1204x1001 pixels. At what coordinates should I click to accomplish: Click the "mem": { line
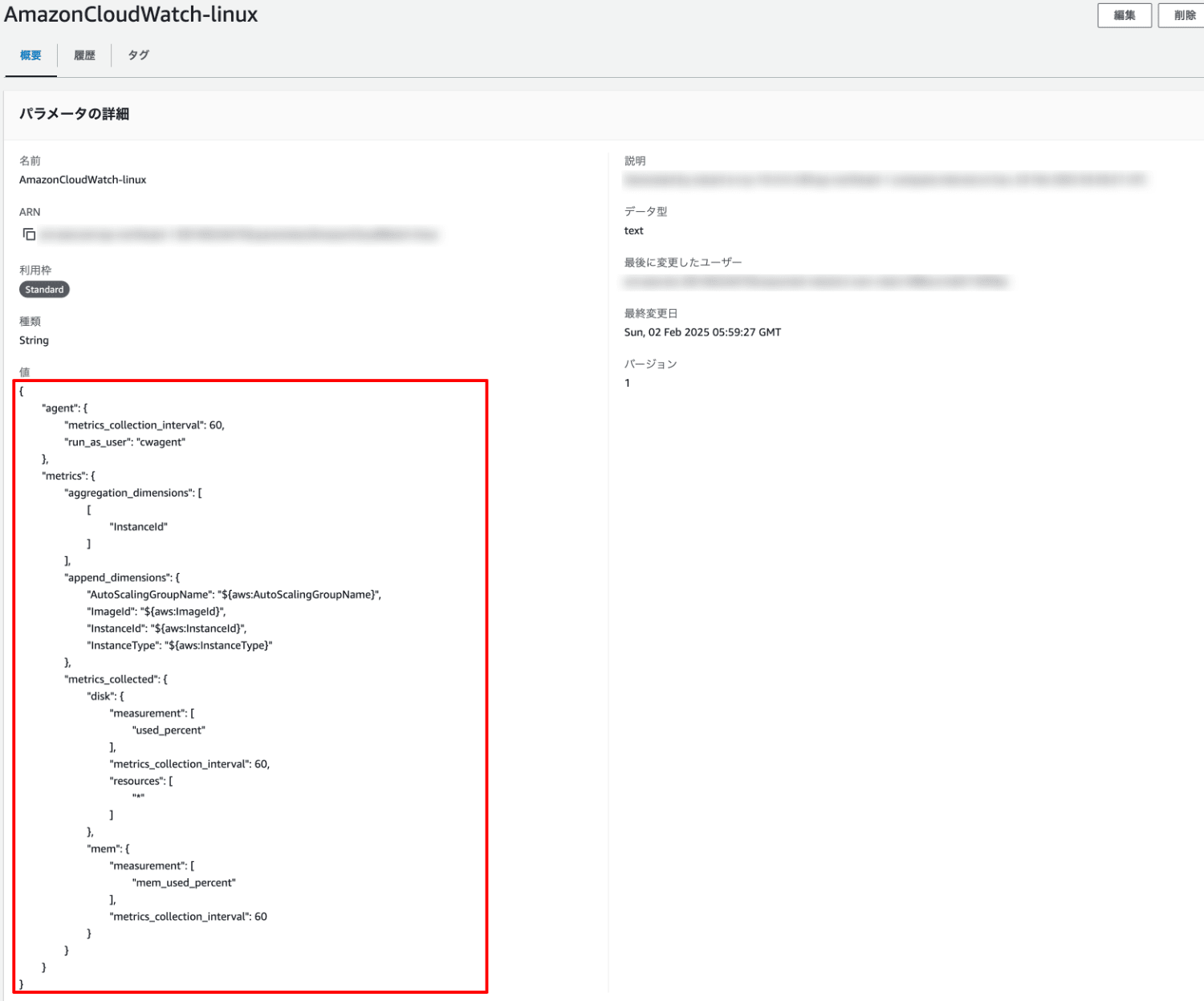coord(108,849)
